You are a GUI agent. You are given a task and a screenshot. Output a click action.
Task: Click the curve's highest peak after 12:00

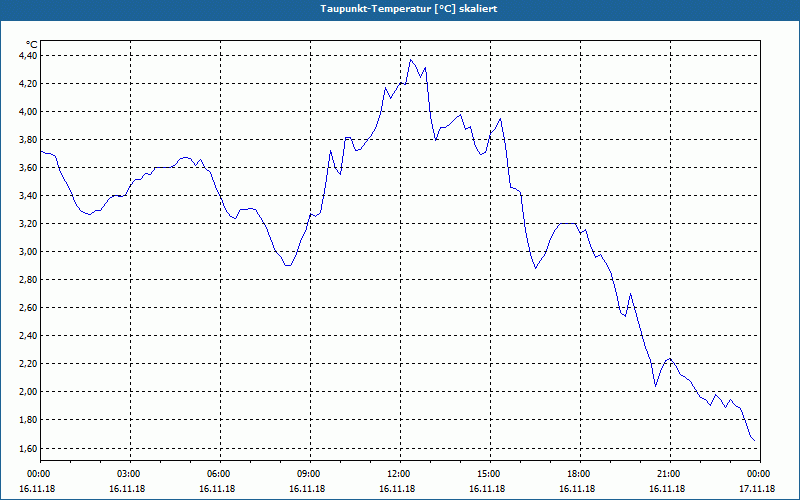411,60
